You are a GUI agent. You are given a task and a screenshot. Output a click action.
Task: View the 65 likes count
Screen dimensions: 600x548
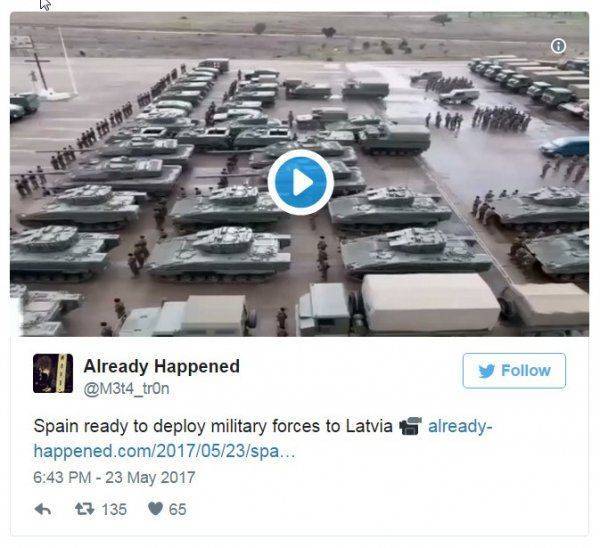[178, 509]
